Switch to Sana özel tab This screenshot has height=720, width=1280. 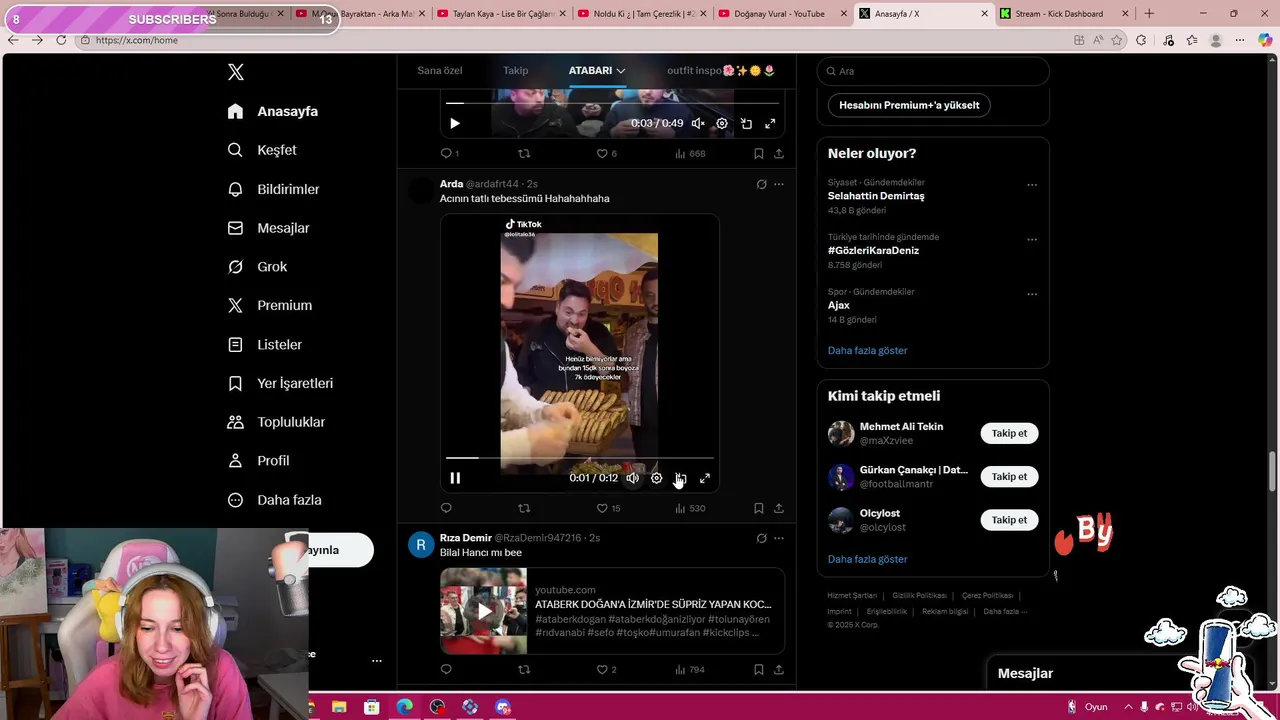[439, 71]
